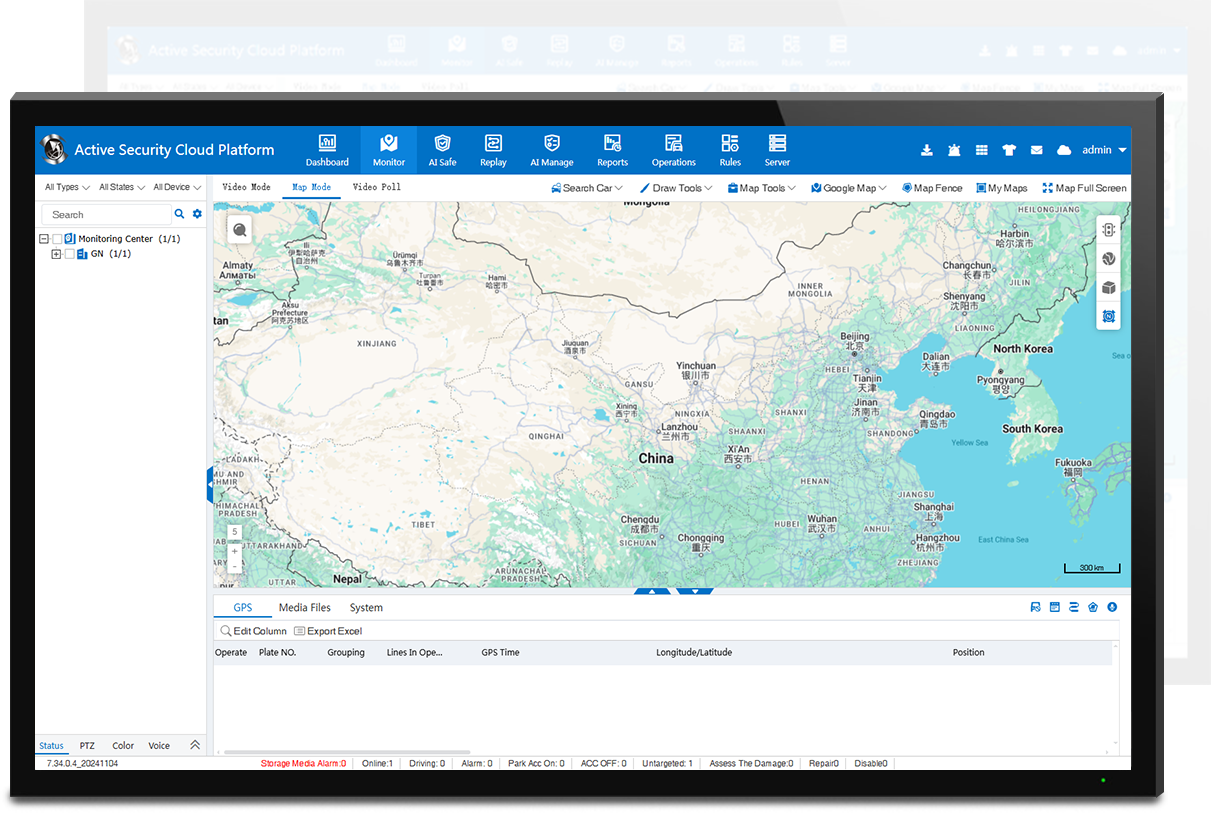Click the download icon in the top bar
1211x813 pixels.
coord(927,149)
